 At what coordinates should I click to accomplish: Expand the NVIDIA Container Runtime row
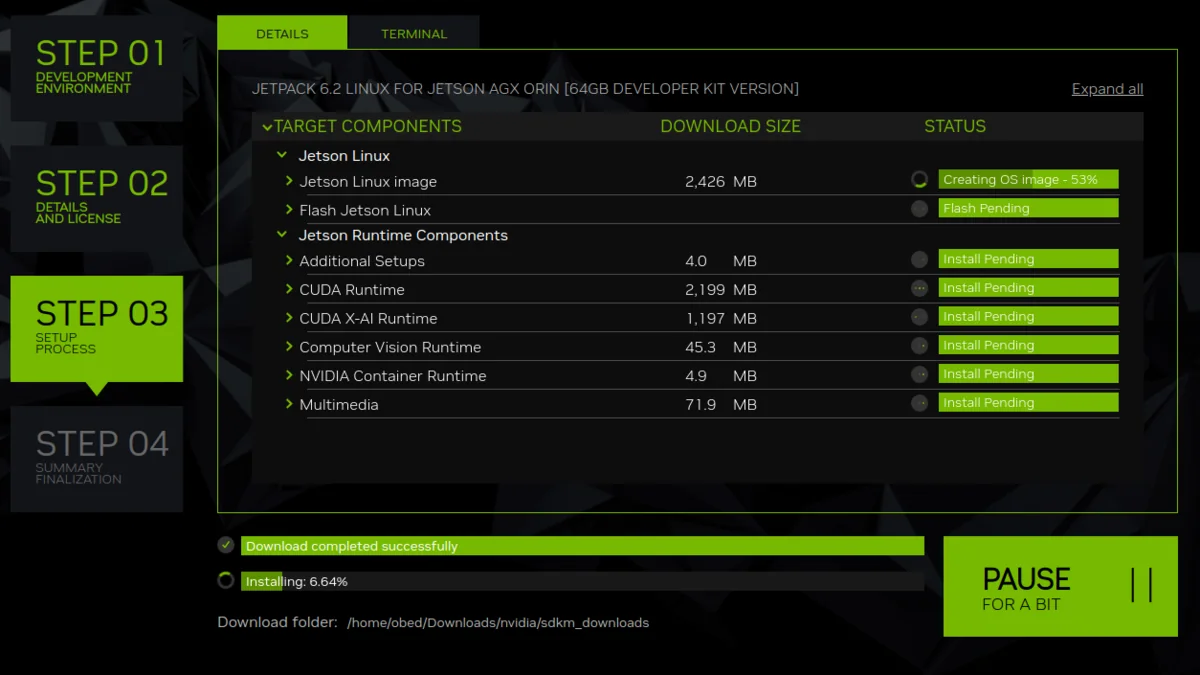pos(289,376)
